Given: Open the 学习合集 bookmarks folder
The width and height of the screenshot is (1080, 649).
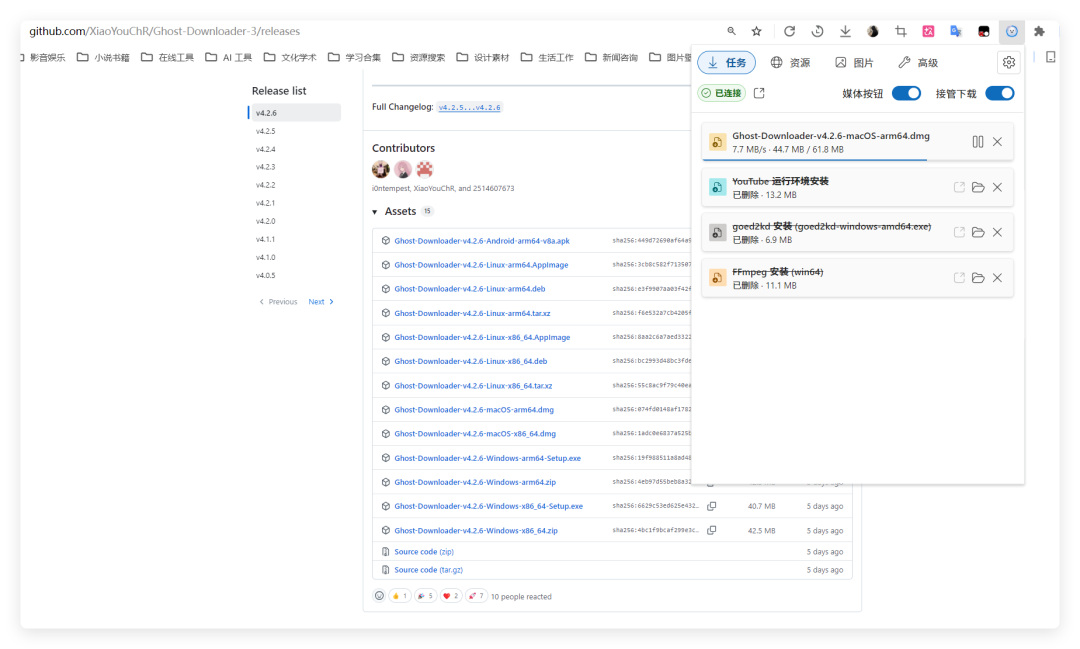Looking at the screenshot, I should coord(354,57).
